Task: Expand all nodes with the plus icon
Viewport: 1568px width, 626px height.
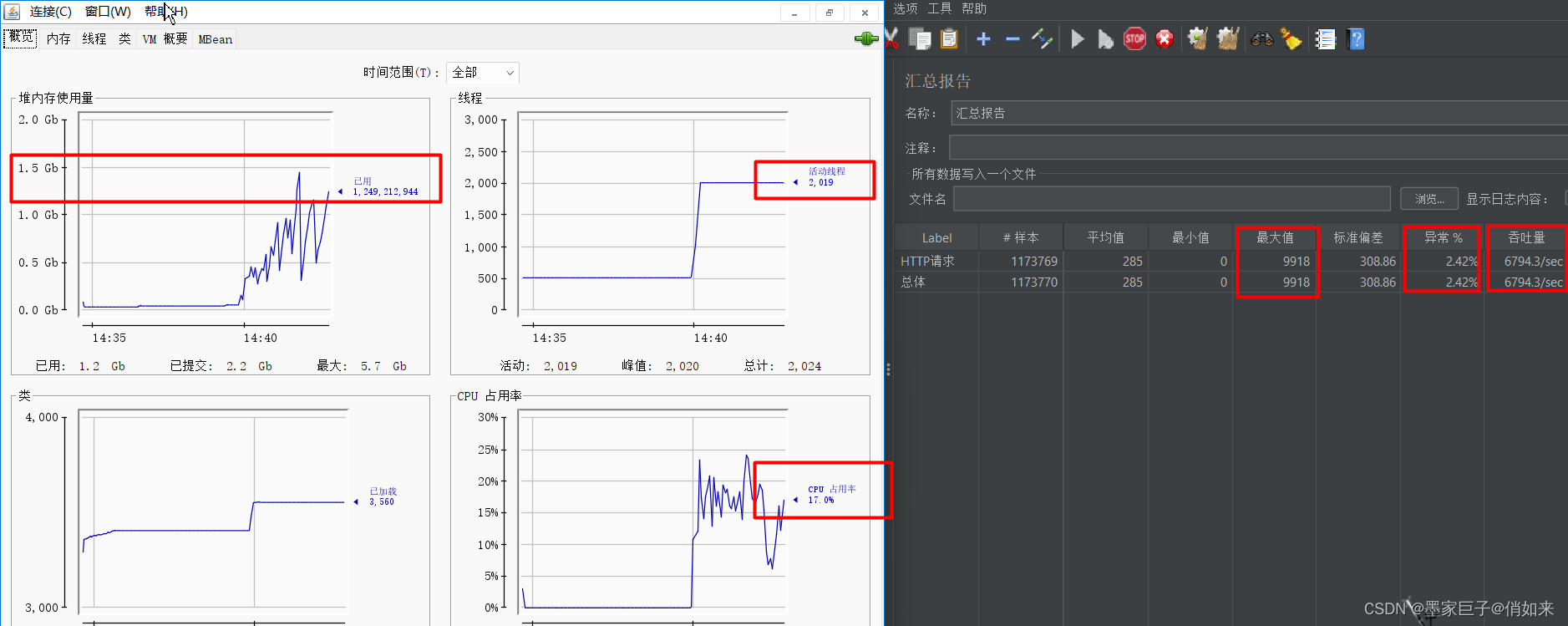Action: pyautogui.click(x=983, y=38)
